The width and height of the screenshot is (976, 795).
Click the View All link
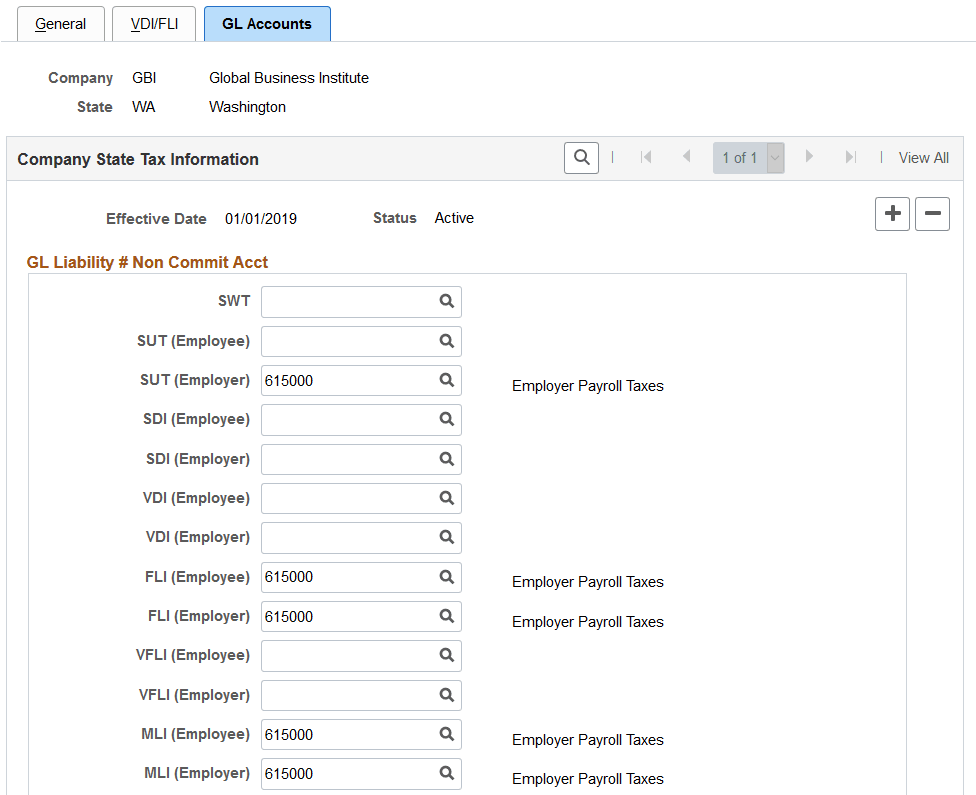pyautogui.click(x=923, y=157)
